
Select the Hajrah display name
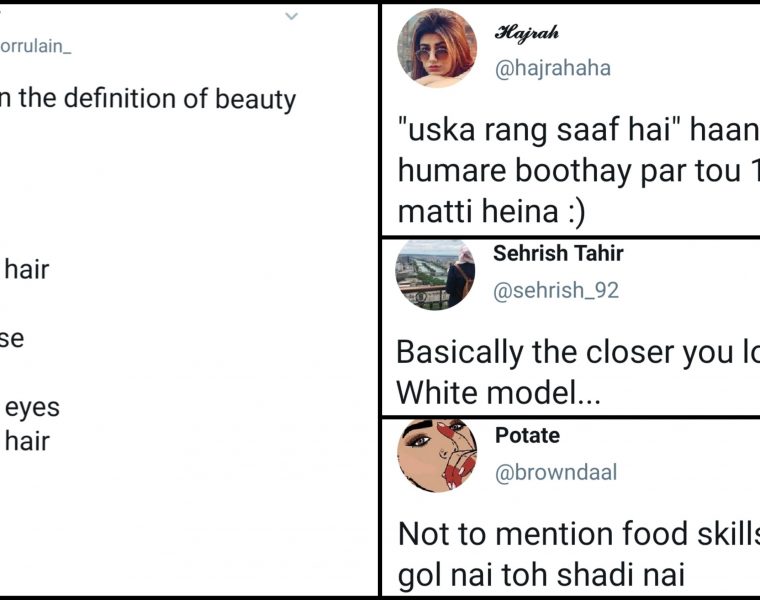point(526,33)
